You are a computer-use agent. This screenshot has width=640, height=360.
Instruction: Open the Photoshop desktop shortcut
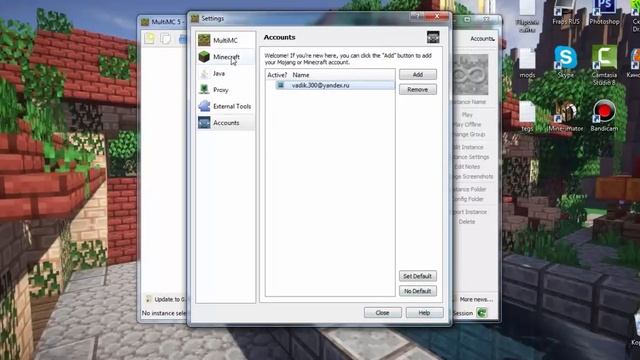[604, 12]
